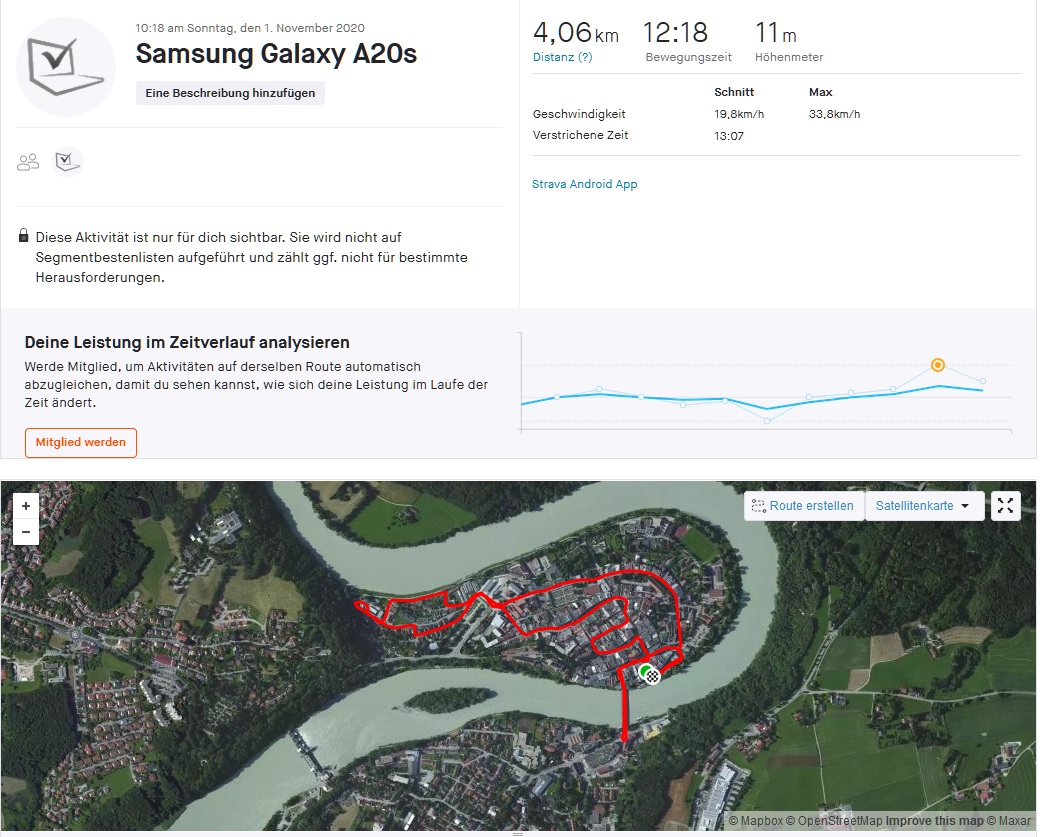Zoom out on the map
This screenshot has height=837, width=1045.
point(26,532)
